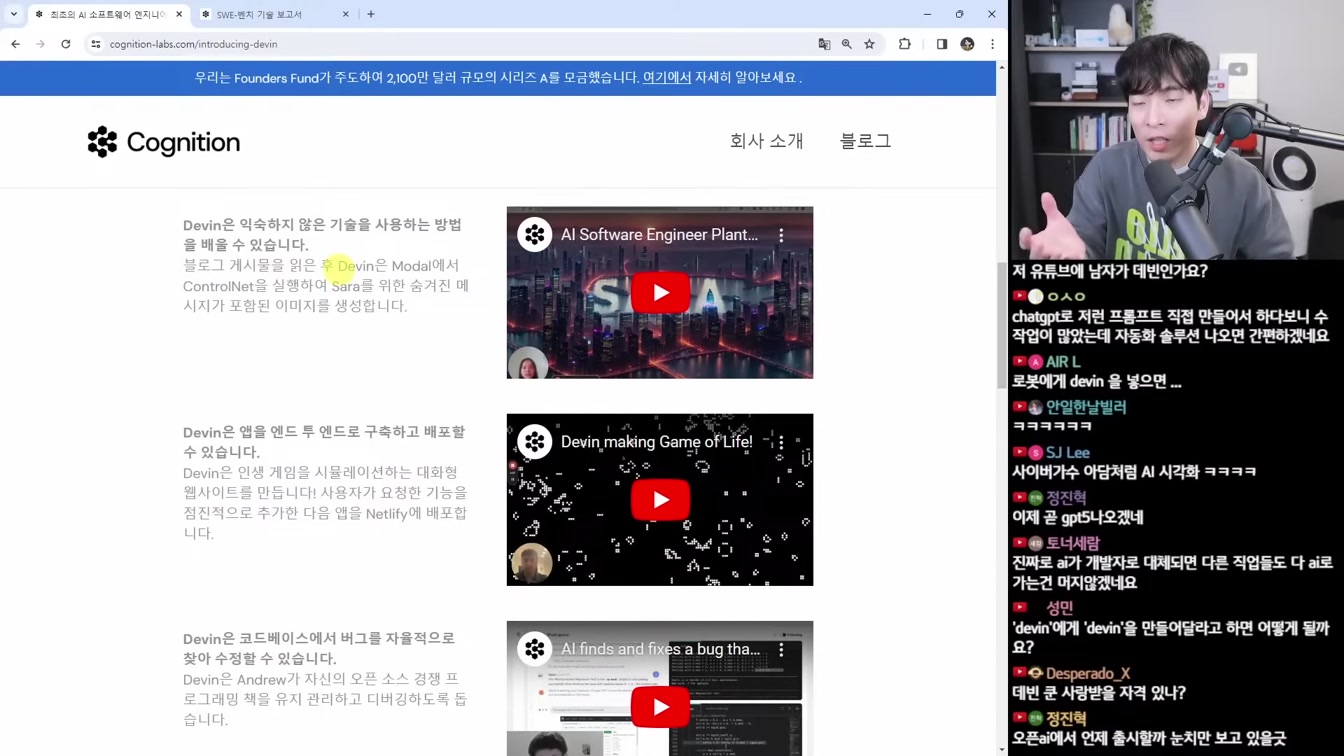Open the extensions puzzle icon
The image size is (1344, 756).
(x=905, y=44)
